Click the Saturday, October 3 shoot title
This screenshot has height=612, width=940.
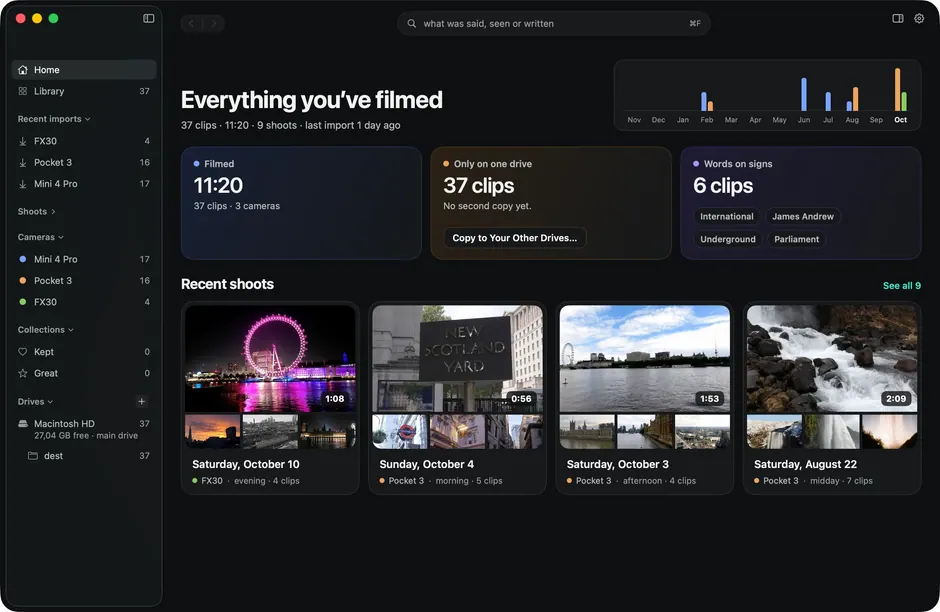[617, 465]
